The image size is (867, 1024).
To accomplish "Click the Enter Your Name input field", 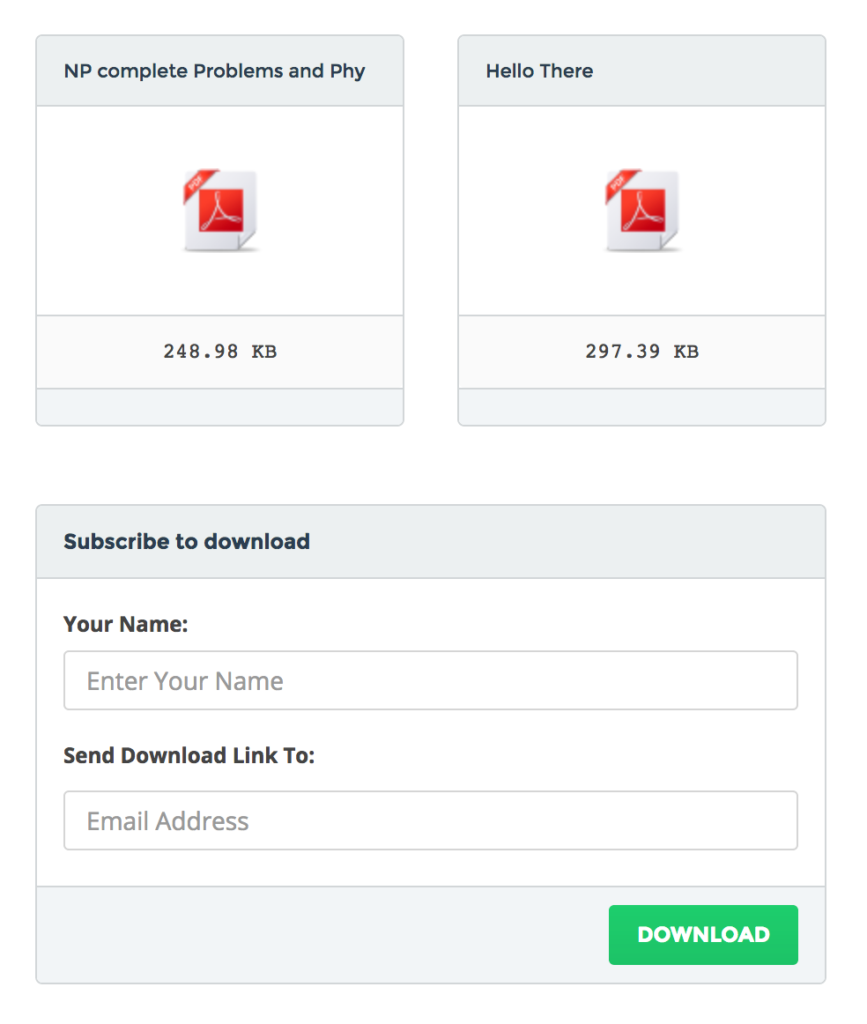I will tap(430, 680).
